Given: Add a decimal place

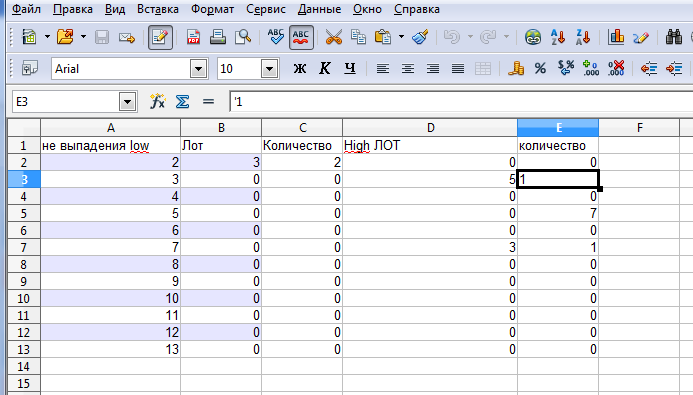Looking at the screenshot, I should 591,68.
